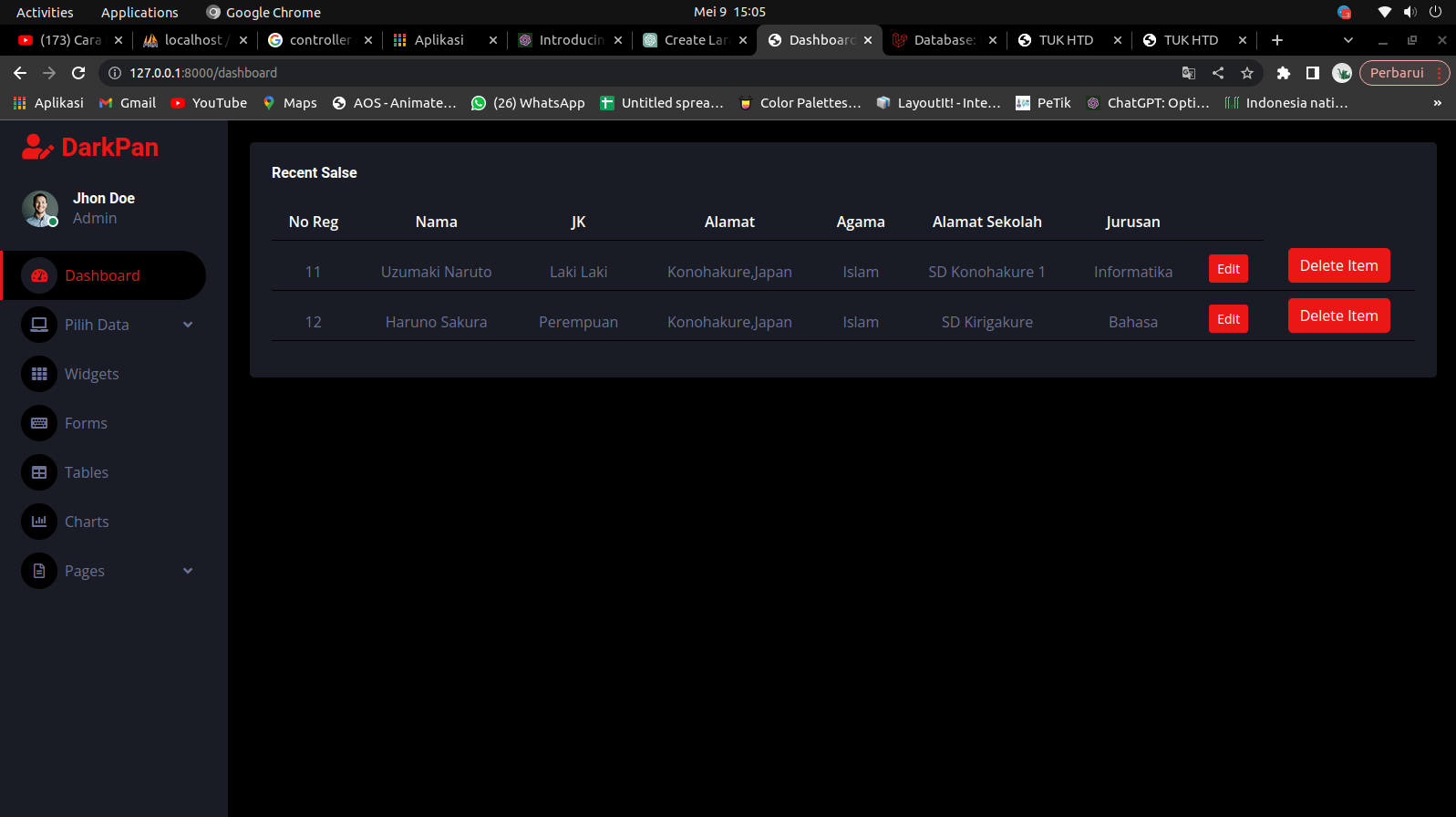
Task: Open a new tab with plus icon
Action: pos(1276,40)
